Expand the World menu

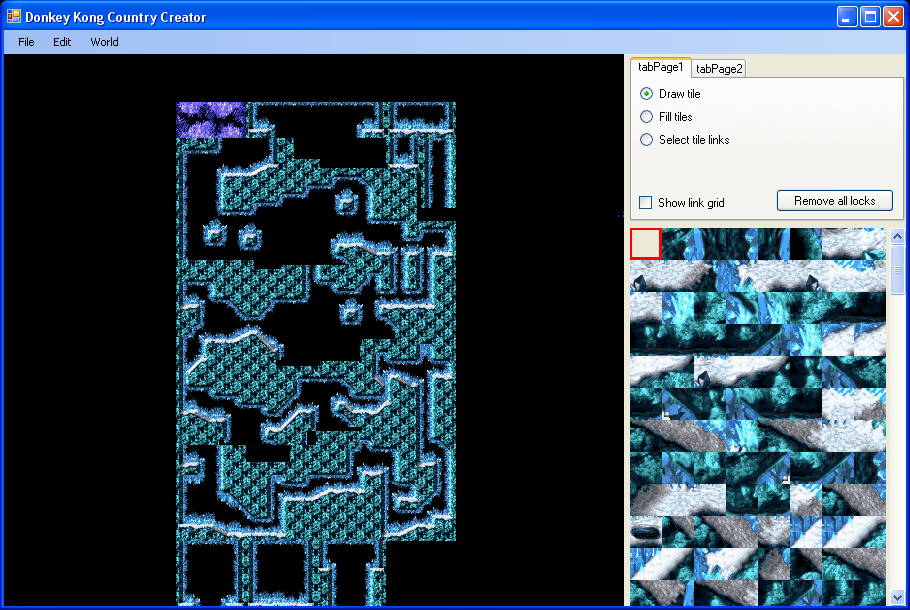click(x=104, y=42)
